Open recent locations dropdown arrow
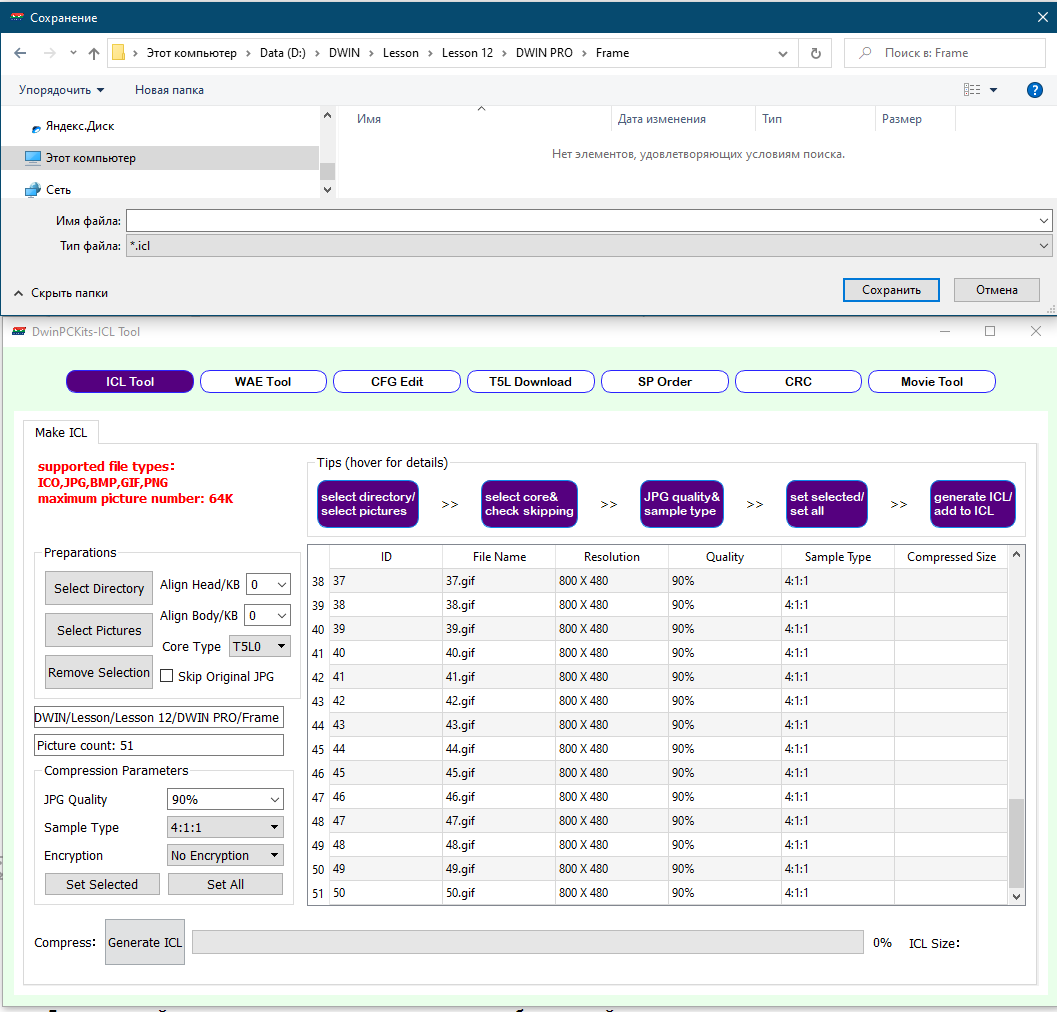 [x=73, y=53]
